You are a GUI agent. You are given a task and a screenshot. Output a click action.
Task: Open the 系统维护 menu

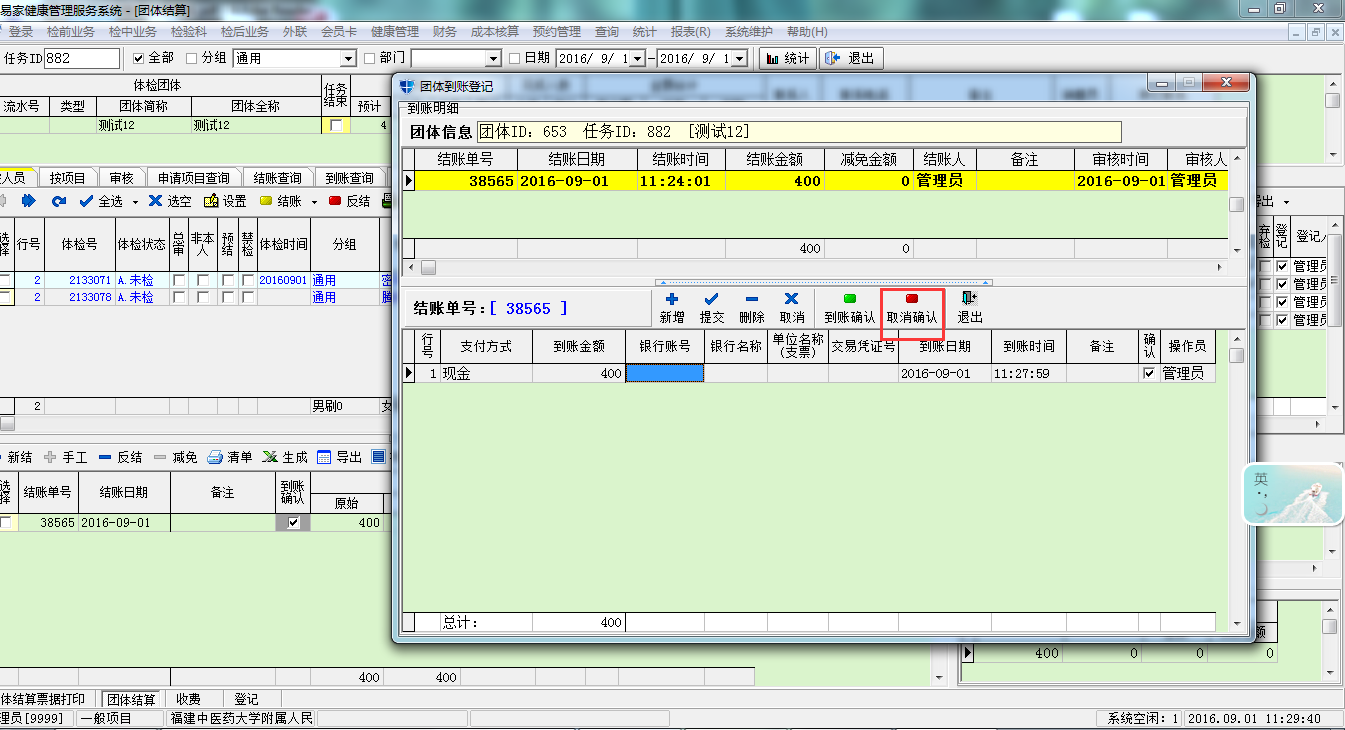[749, 32]
